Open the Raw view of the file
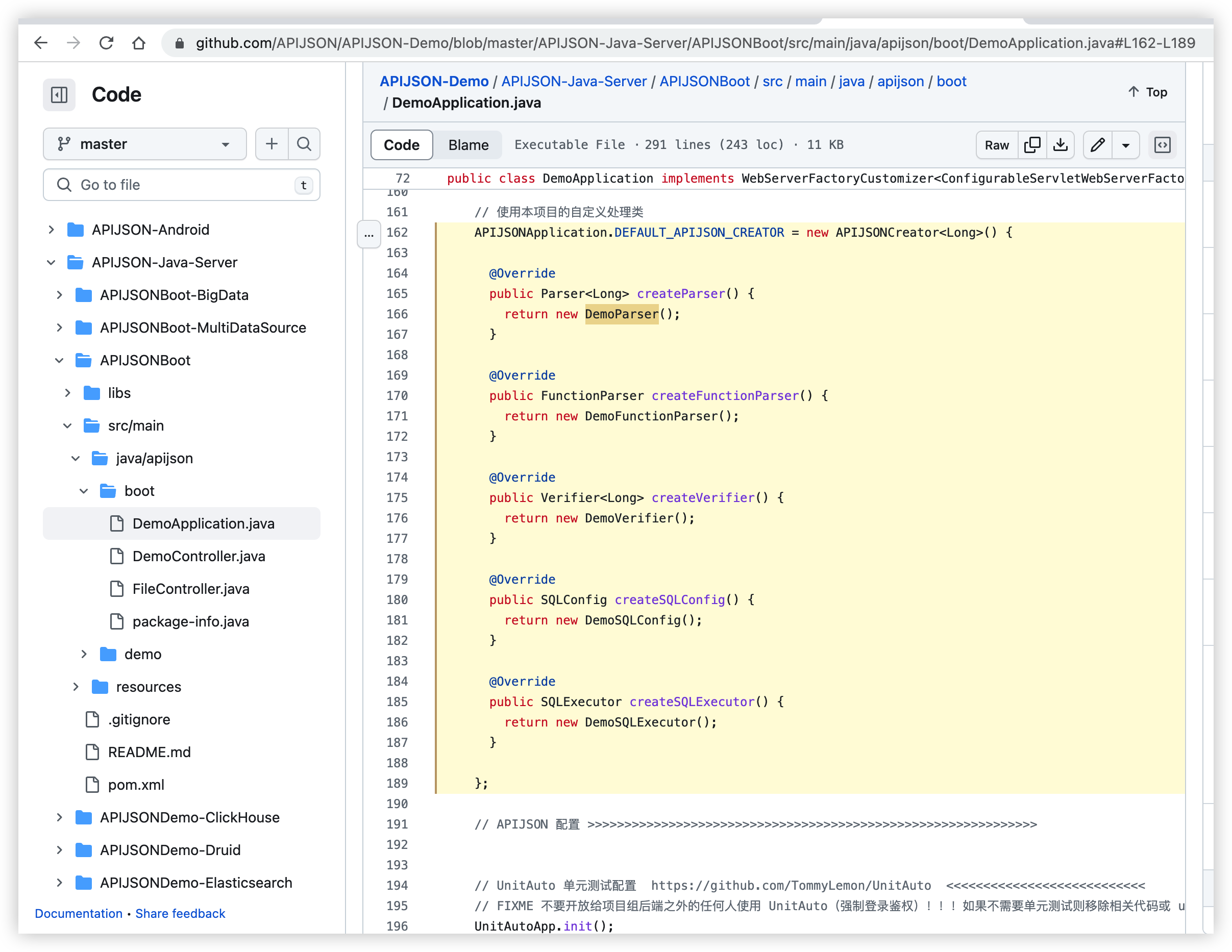This screenshot has width=1232, height=952. (x=996, y=145)
